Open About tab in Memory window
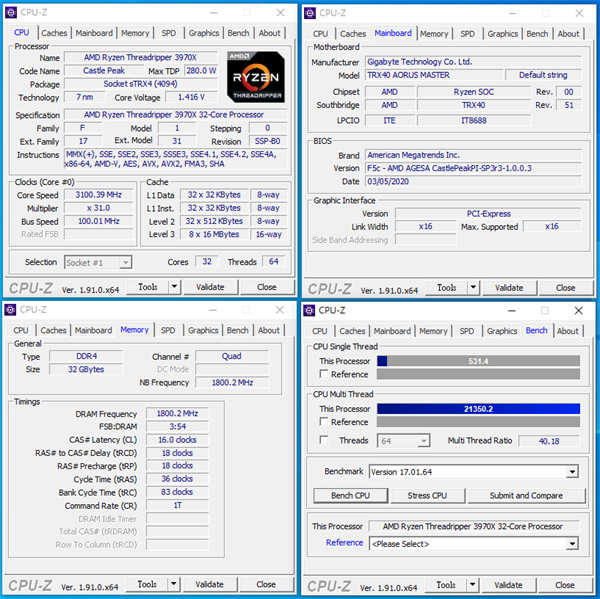The height and width of the screenshot is (599, 600). pos(269,330)
